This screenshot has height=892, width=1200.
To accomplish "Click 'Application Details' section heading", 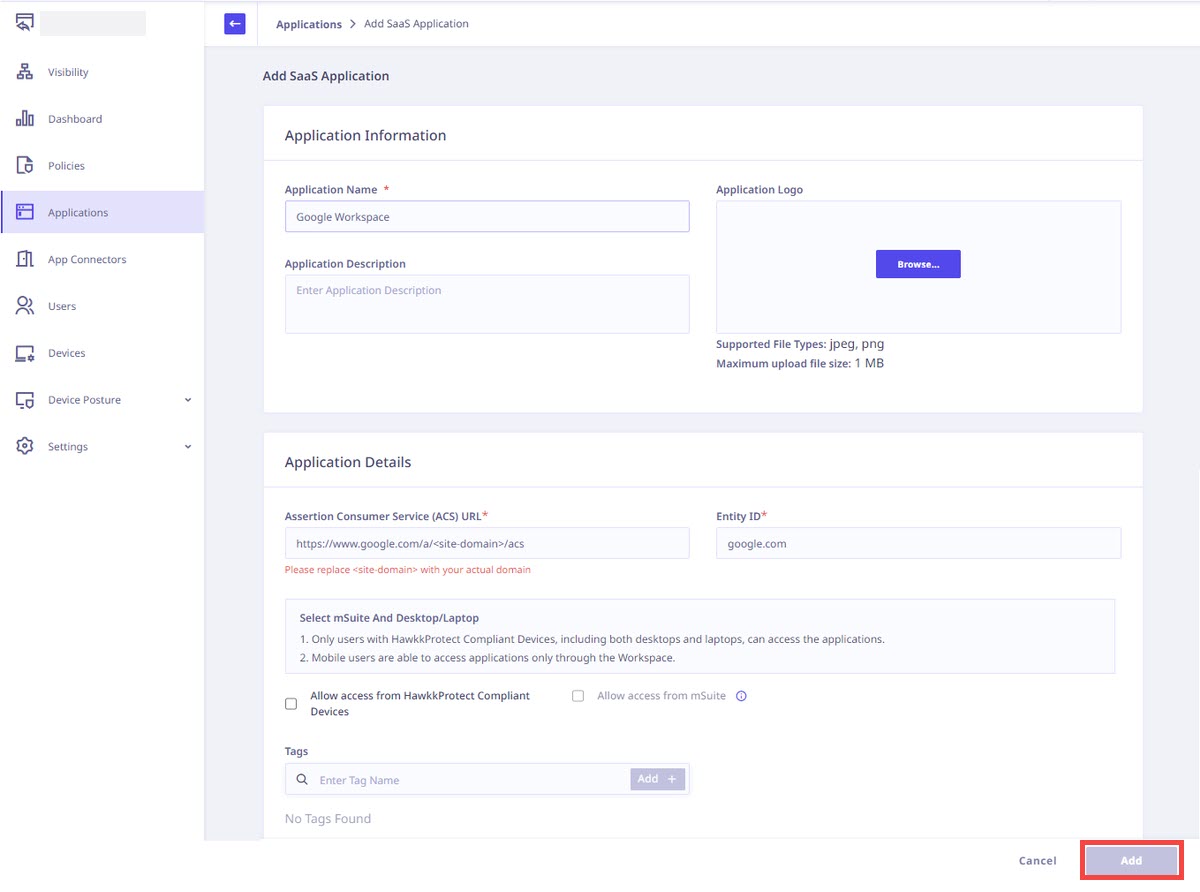I will pos(348,462).
